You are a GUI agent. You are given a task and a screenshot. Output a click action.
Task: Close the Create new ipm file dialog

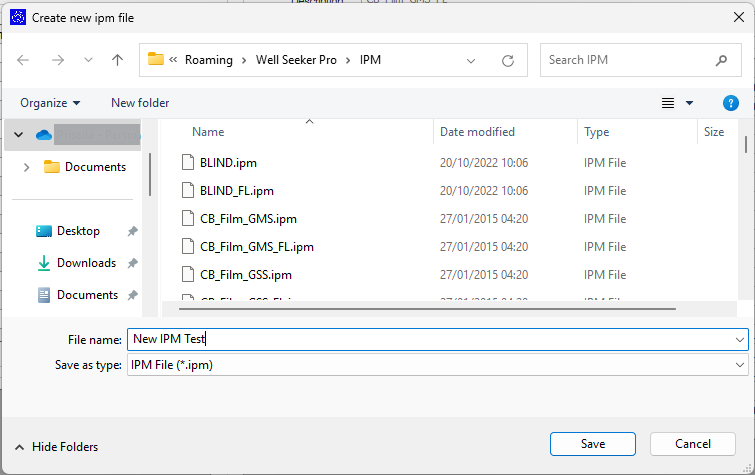point(739,17)
